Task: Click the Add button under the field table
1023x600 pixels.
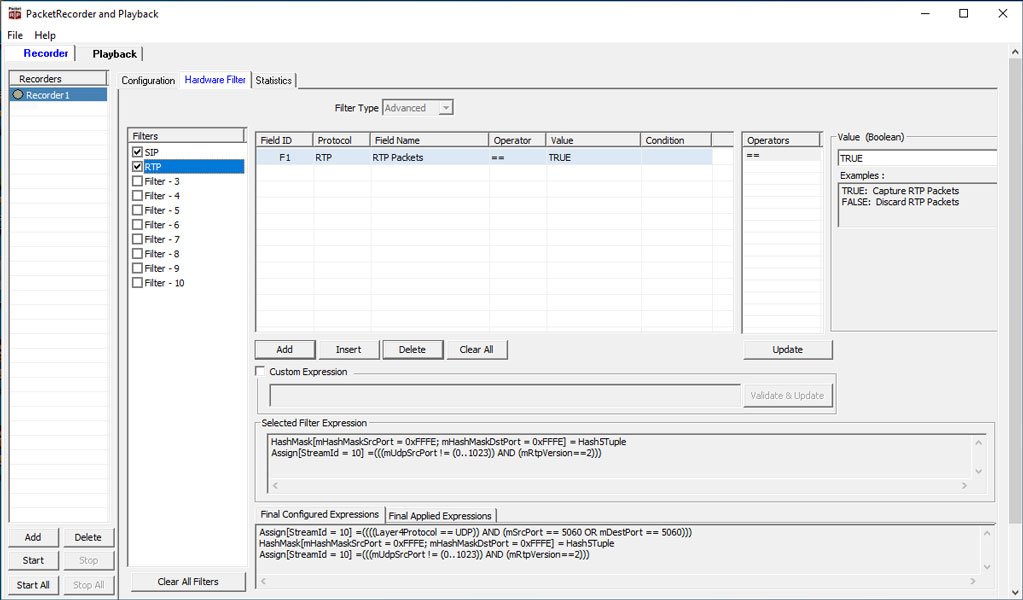Action: [284, 350]
